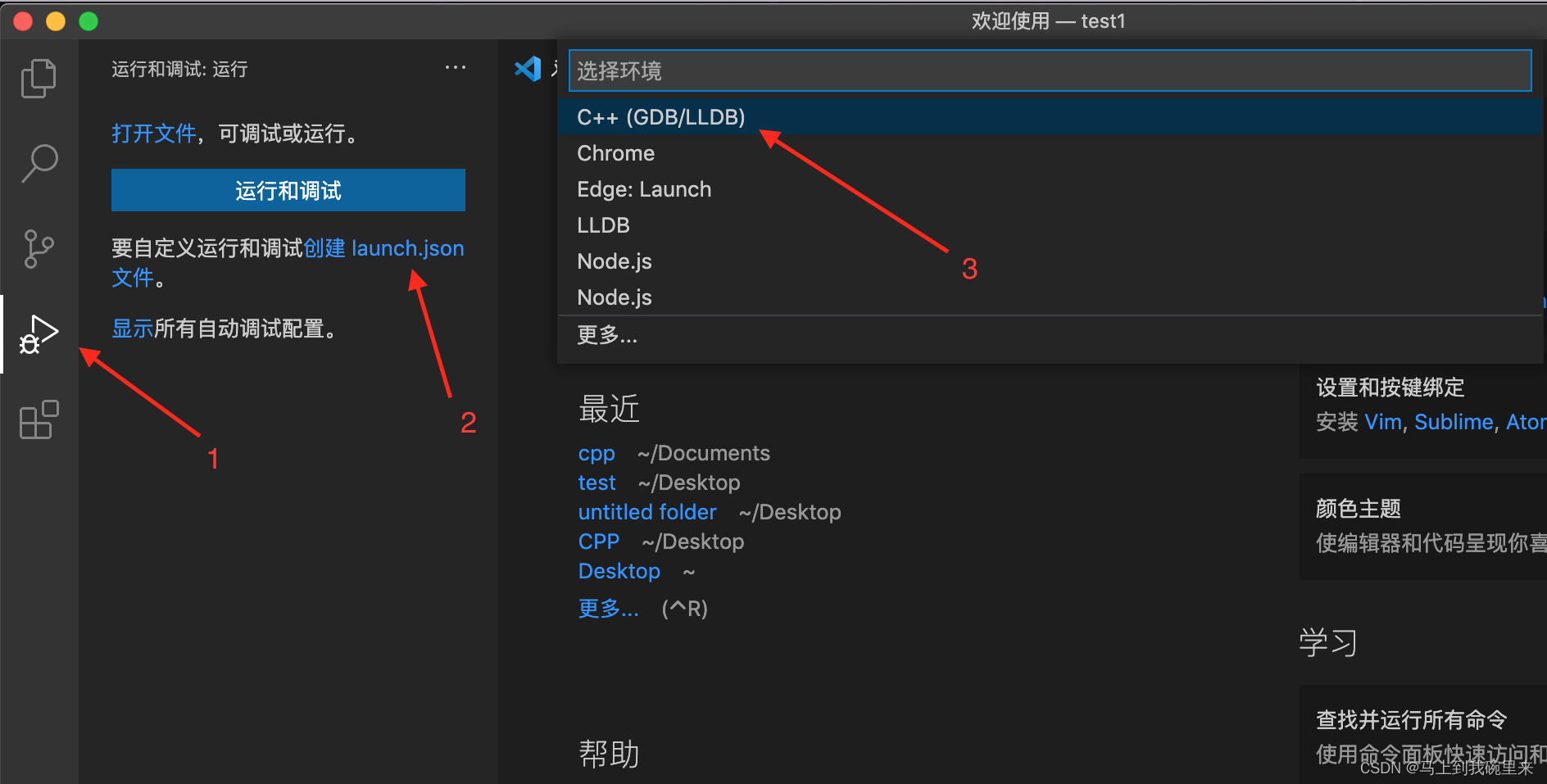Image resolution: width=1547 pixels, height=784 pixels.
Task: Select the Chrome environment option
Action: click(1050, 153)
